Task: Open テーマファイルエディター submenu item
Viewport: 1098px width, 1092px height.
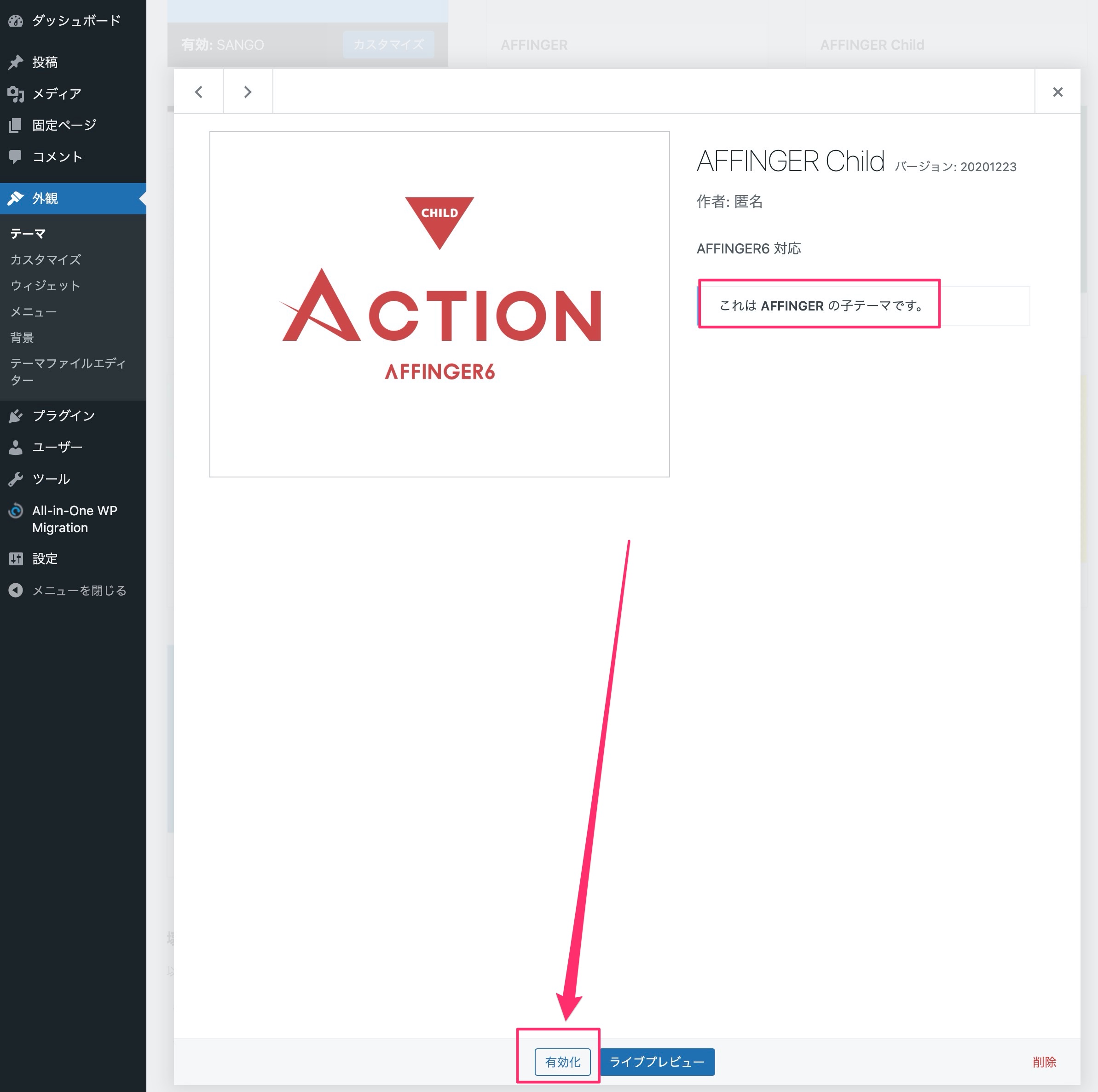Action: [x=68, y=372]
